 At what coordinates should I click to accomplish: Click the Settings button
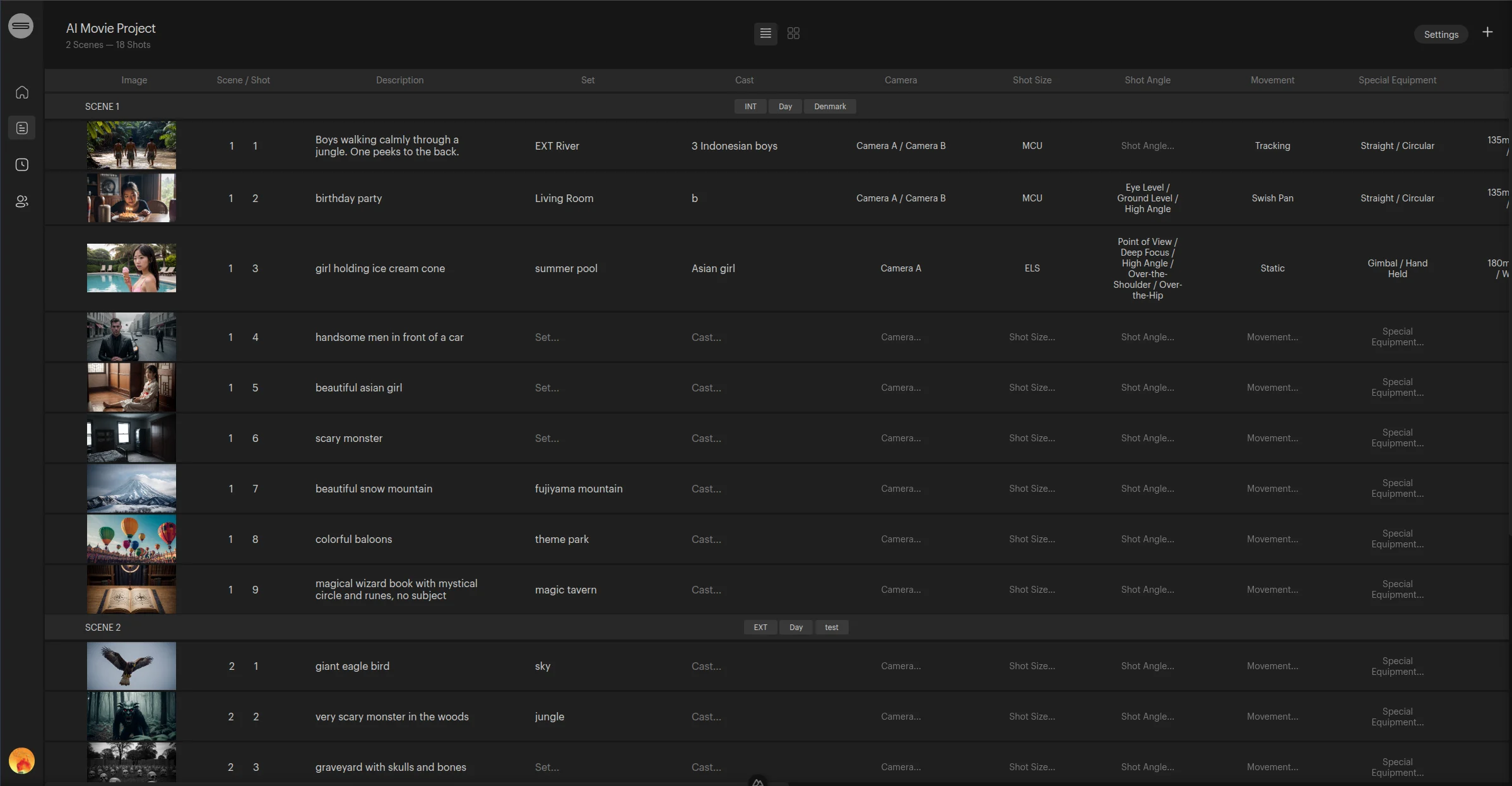pyautogui.click(x=1441, y=35)
